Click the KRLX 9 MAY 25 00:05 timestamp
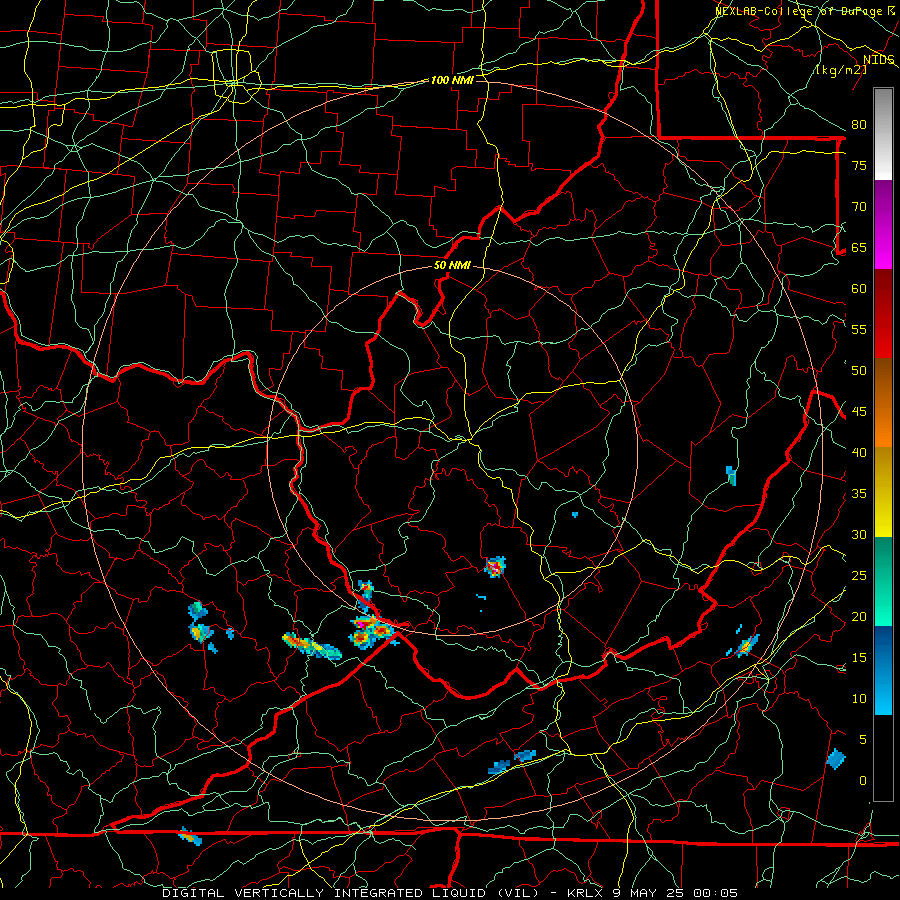Viewport: 900px width, 900px height. pos(652,893)
